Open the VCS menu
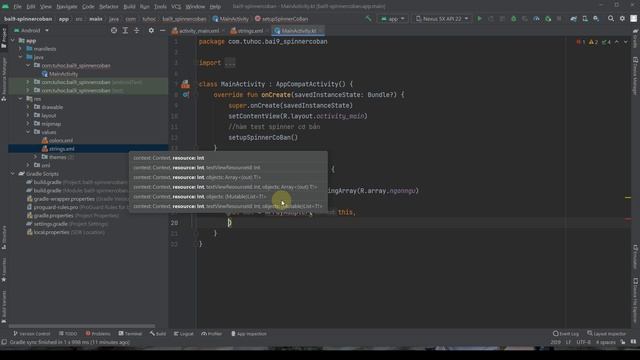640x360 pixels. [176, 7]
